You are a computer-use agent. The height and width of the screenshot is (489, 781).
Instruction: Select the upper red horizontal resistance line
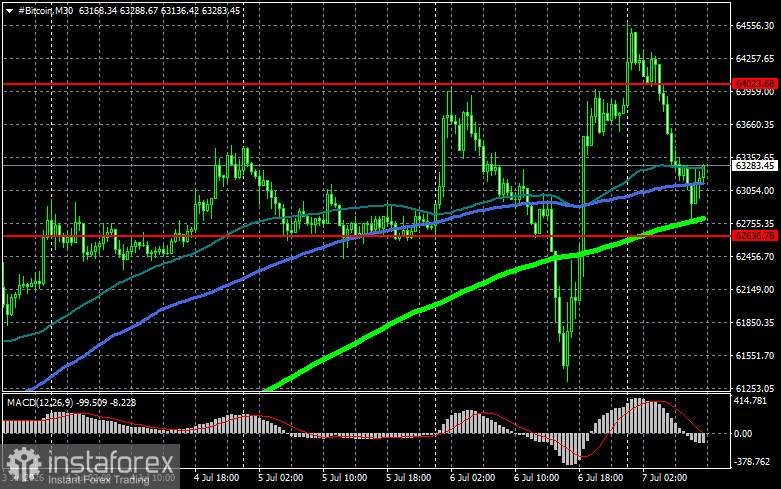tap(368, 84)
